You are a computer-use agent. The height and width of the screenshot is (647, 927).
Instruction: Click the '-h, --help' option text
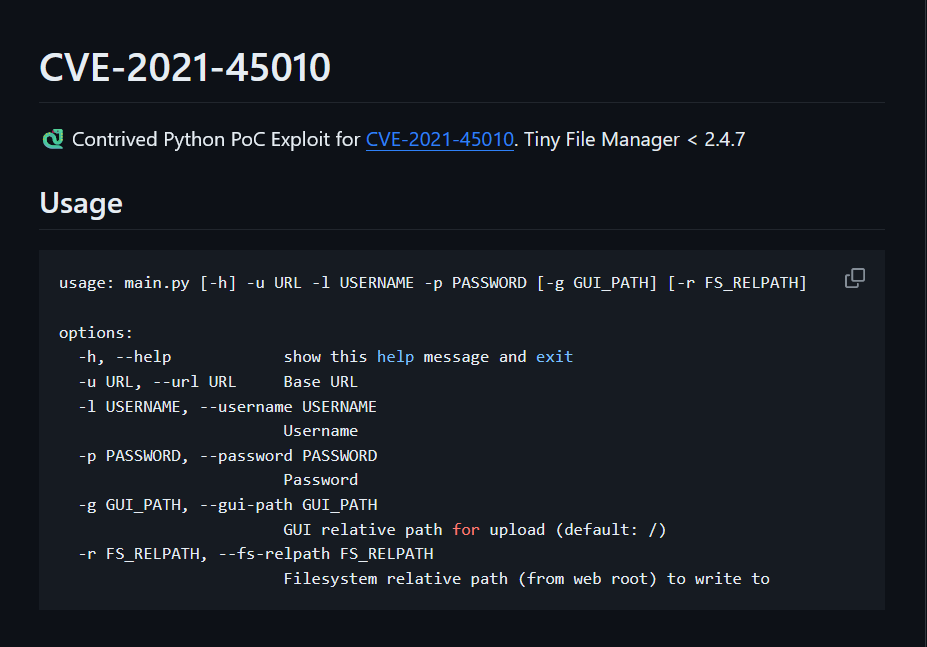pos(125,357)
